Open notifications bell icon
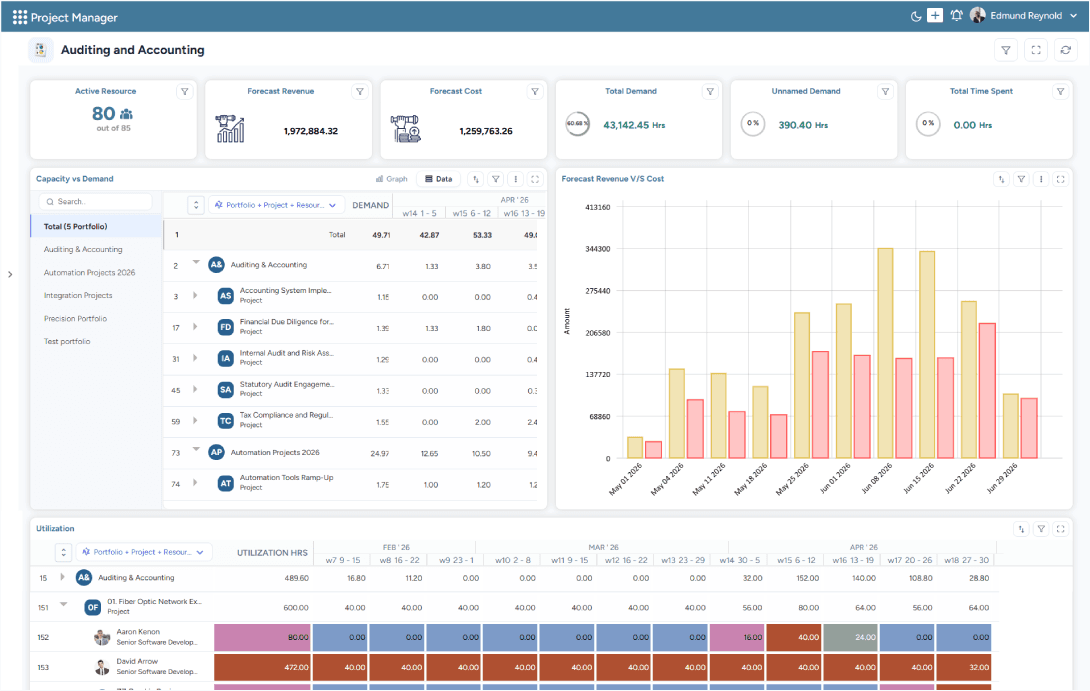 pos(957,15)
